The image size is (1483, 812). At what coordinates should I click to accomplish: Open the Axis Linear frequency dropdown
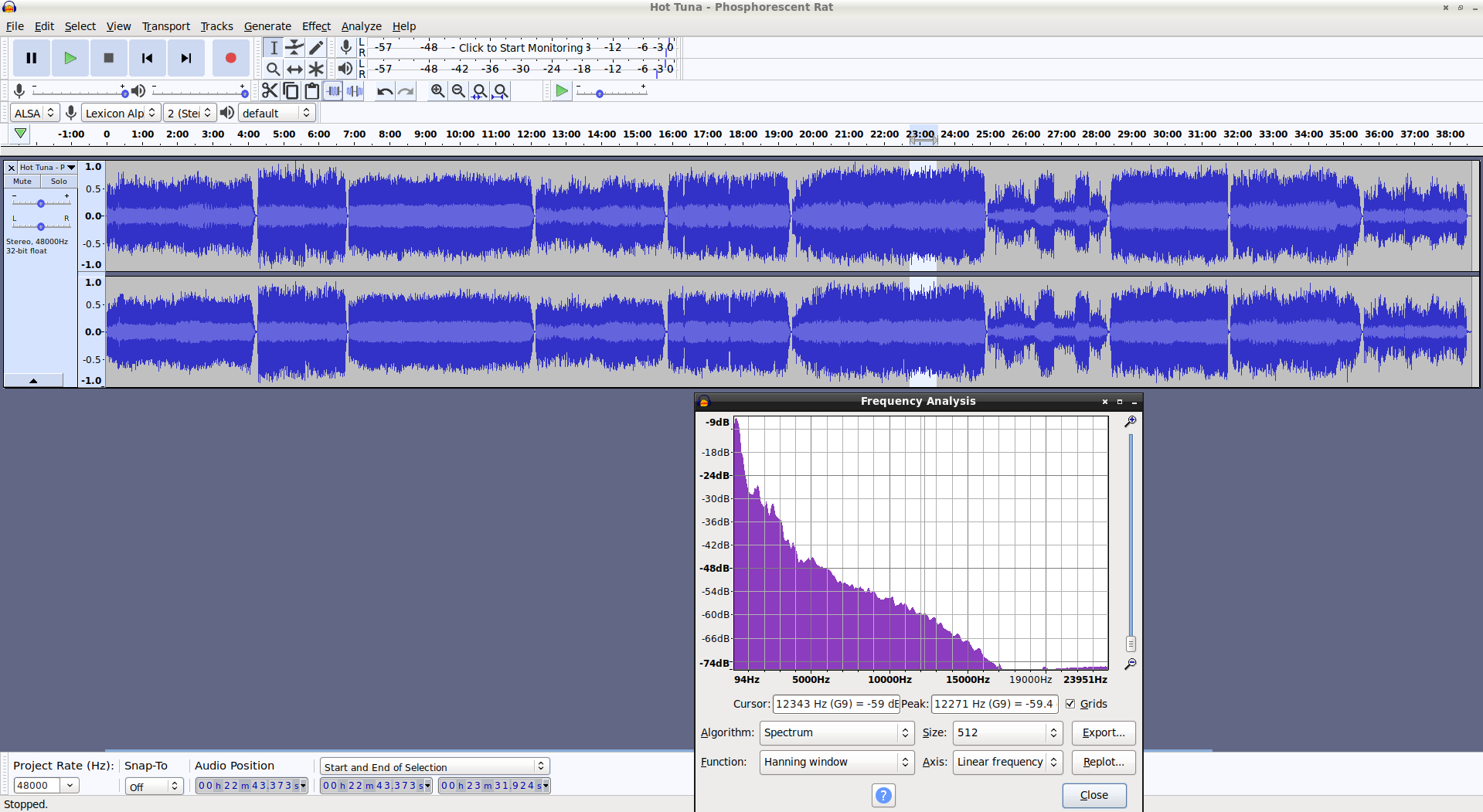tap(1007, 762)
